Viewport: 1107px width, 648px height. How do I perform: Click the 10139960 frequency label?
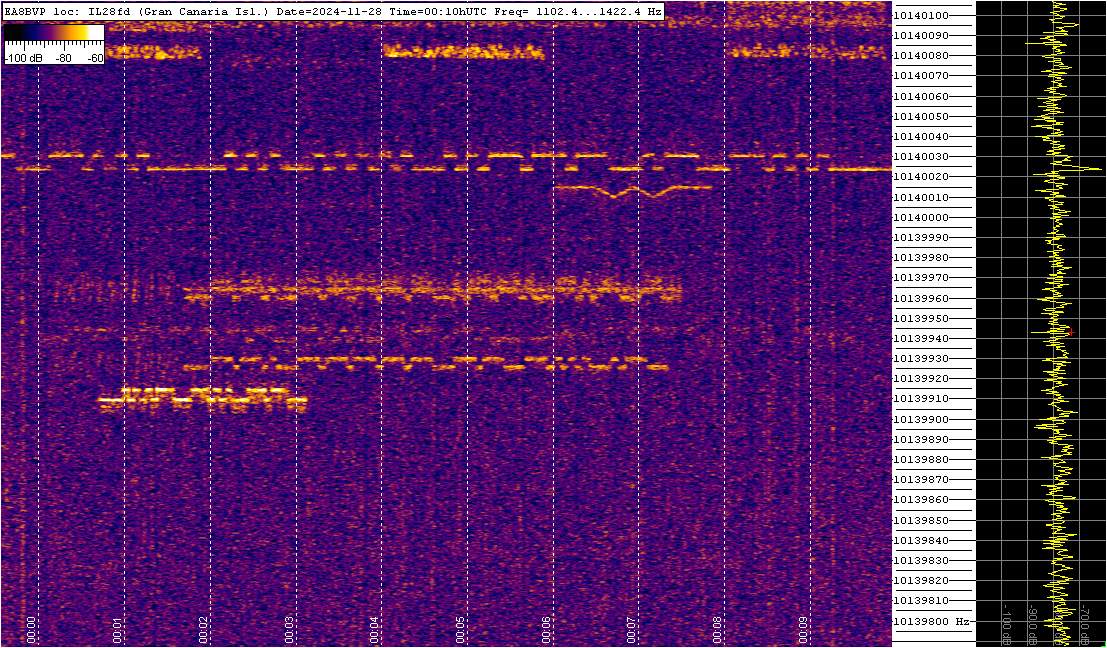(921, 299)
